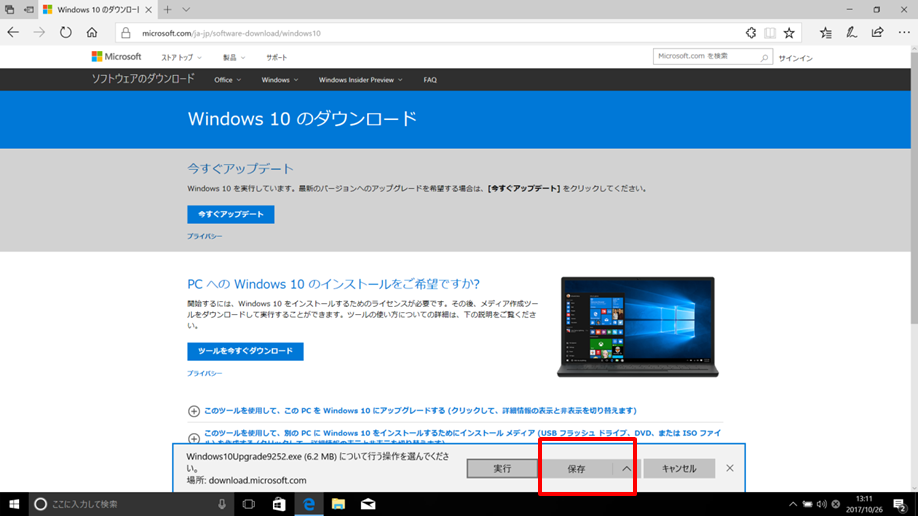
Task: Click the address bar URL
Action: tap(231, 33)
